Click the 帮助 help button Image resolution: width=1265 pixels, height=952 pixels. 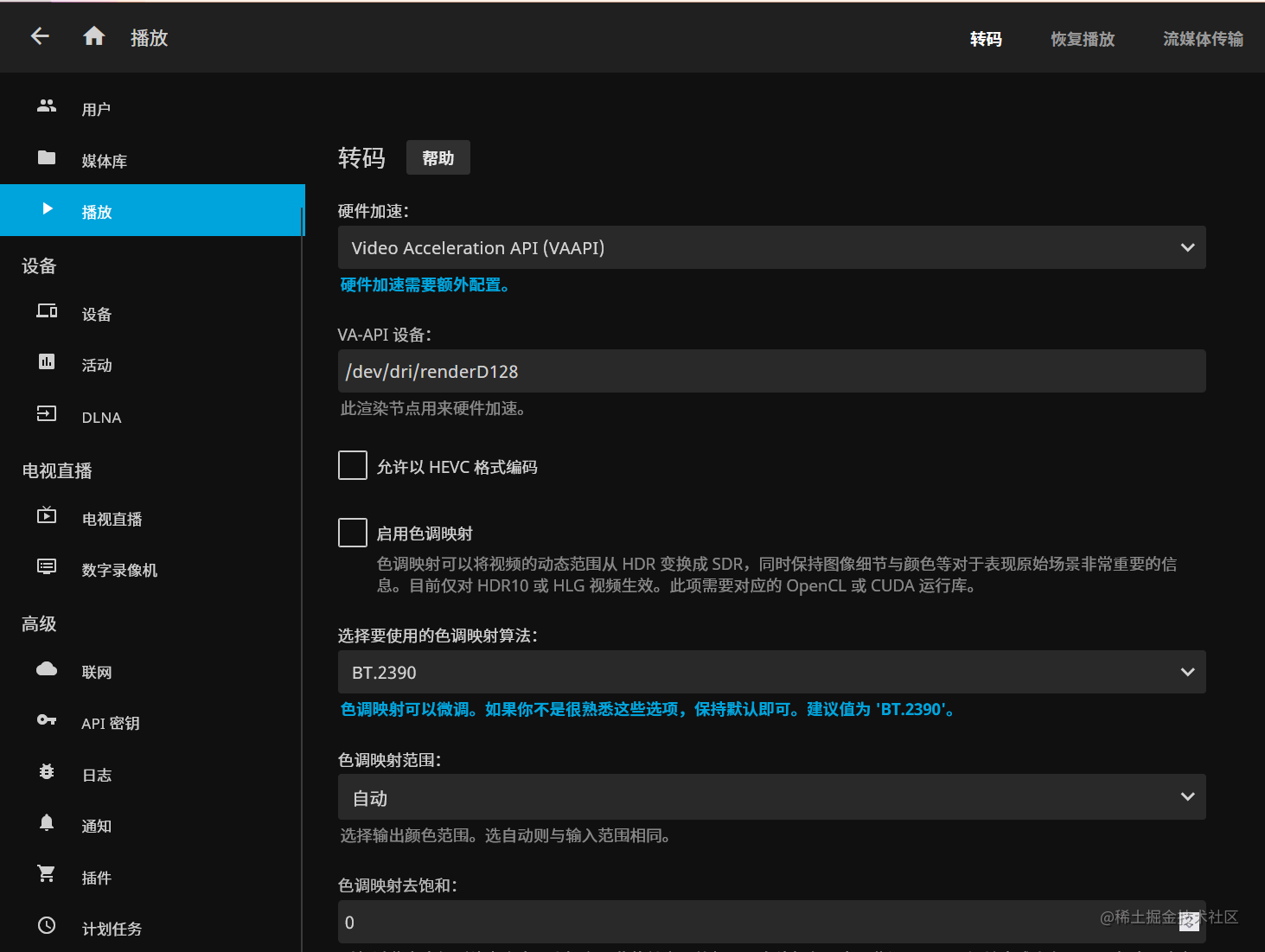pyautogui.click(x=438, y=158)
